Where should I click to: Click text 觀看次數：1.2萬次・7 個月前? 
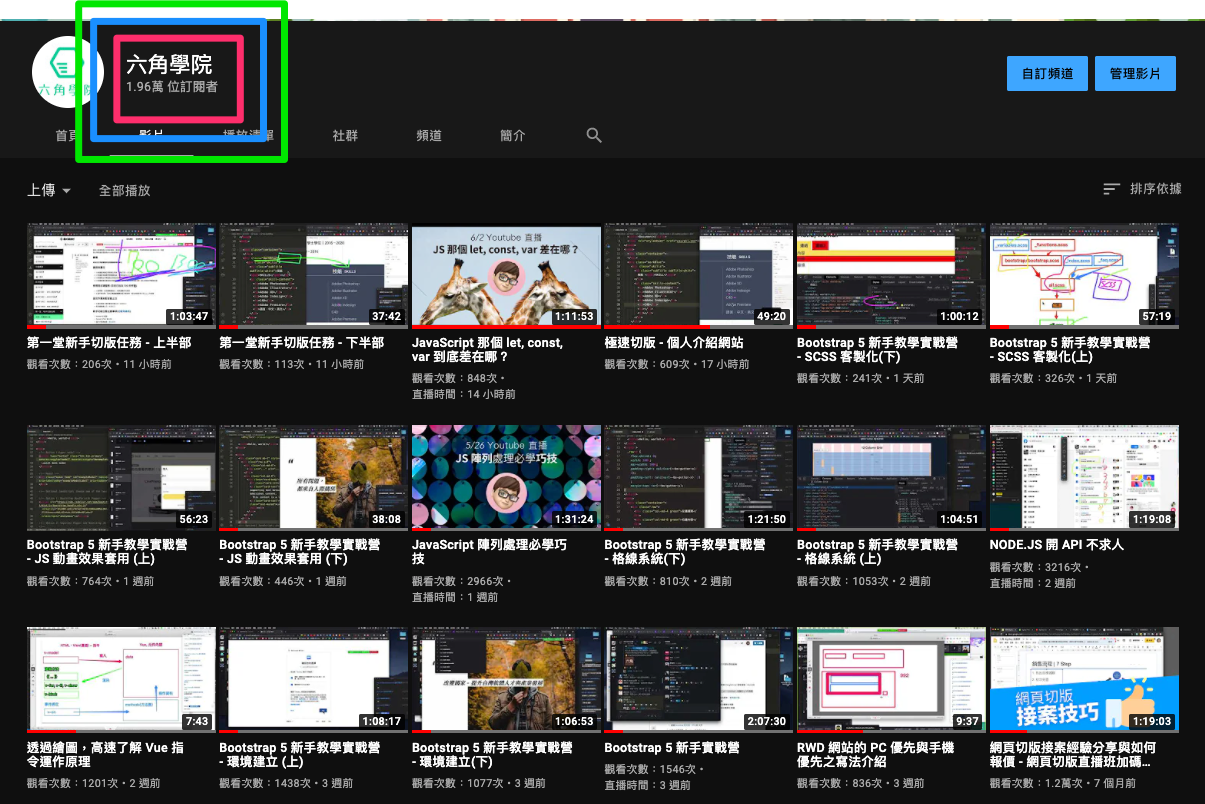pyautogui.click(x=1062, y=786)
